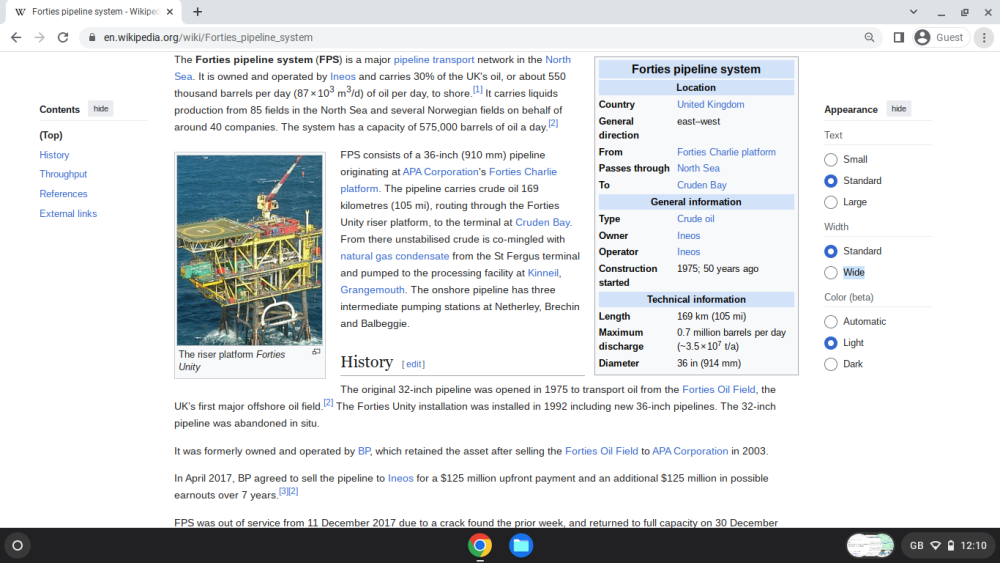Open United Kingdom infobox link

pyautogui.click(x=710, y=105)
